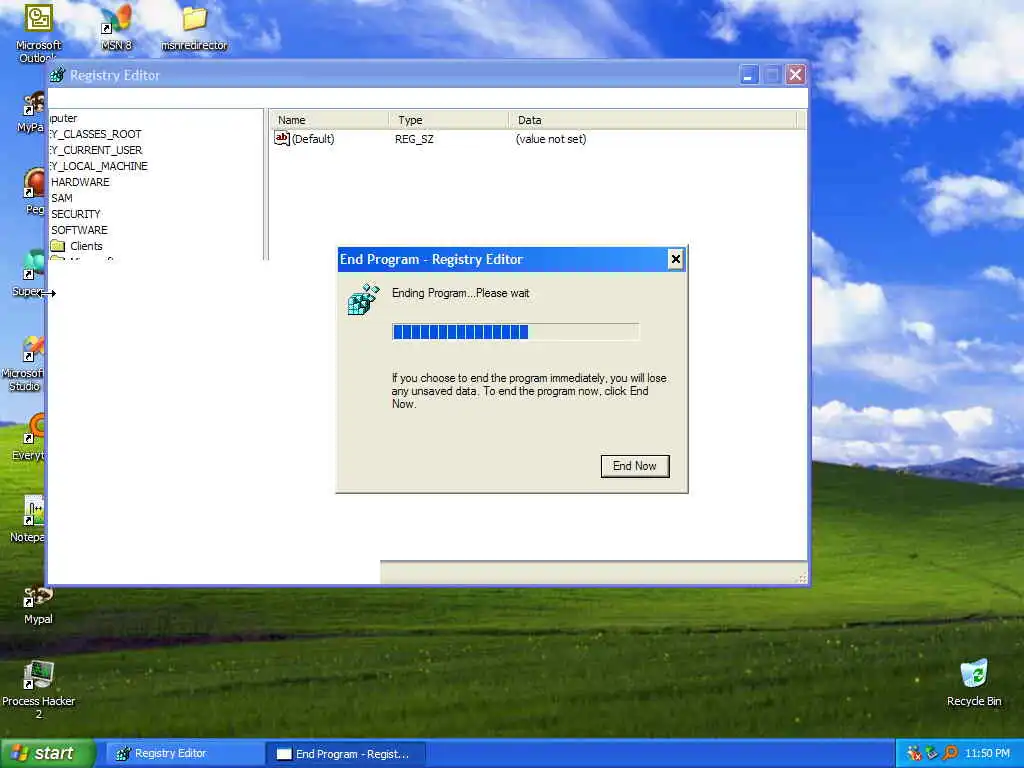Select the HARDWARE key
The width and height of the screenshot is (1024, 768).
(80, 182)
